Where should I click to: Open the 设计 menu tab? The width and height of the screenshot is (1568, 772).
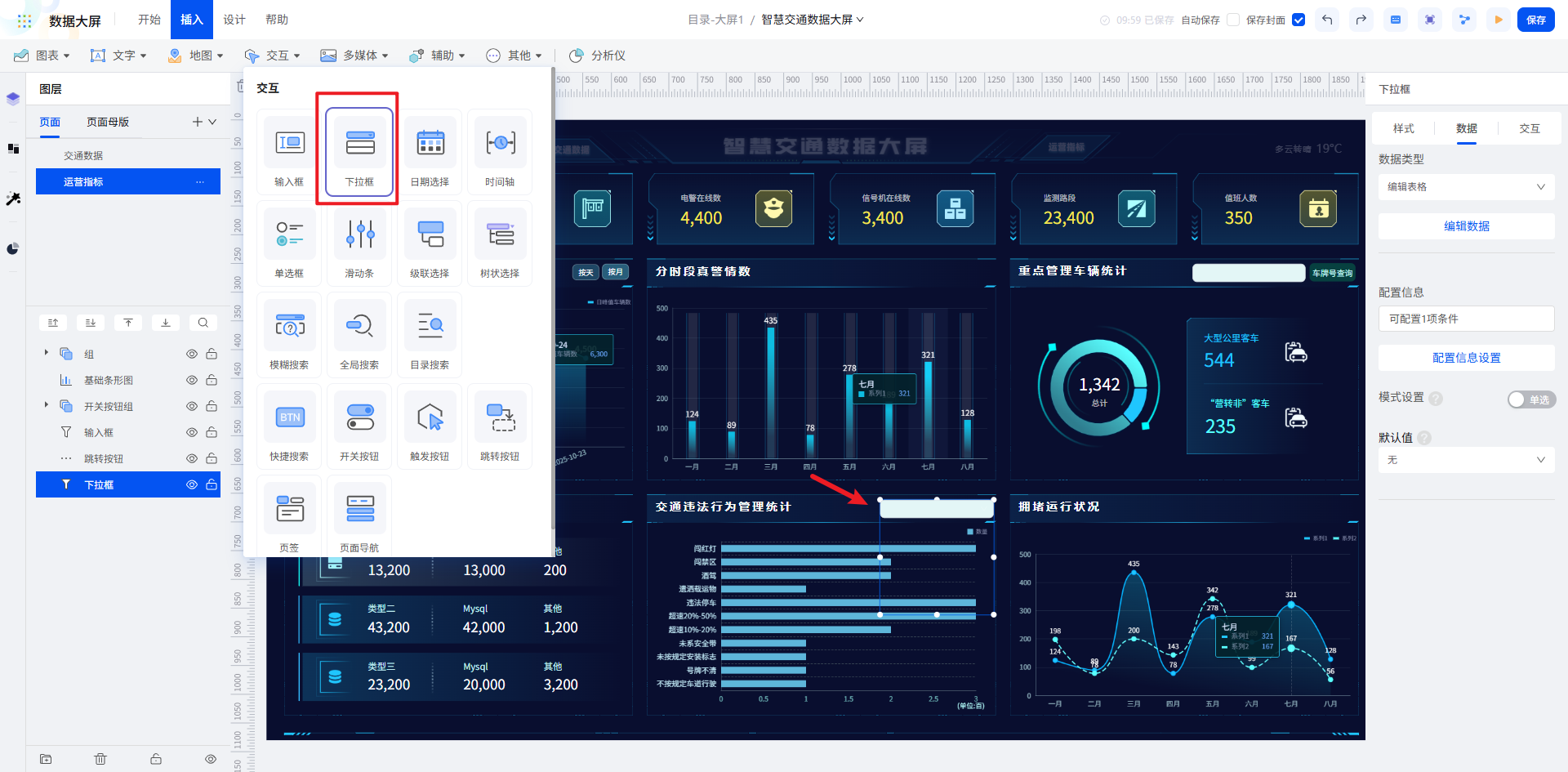point(234,20)
